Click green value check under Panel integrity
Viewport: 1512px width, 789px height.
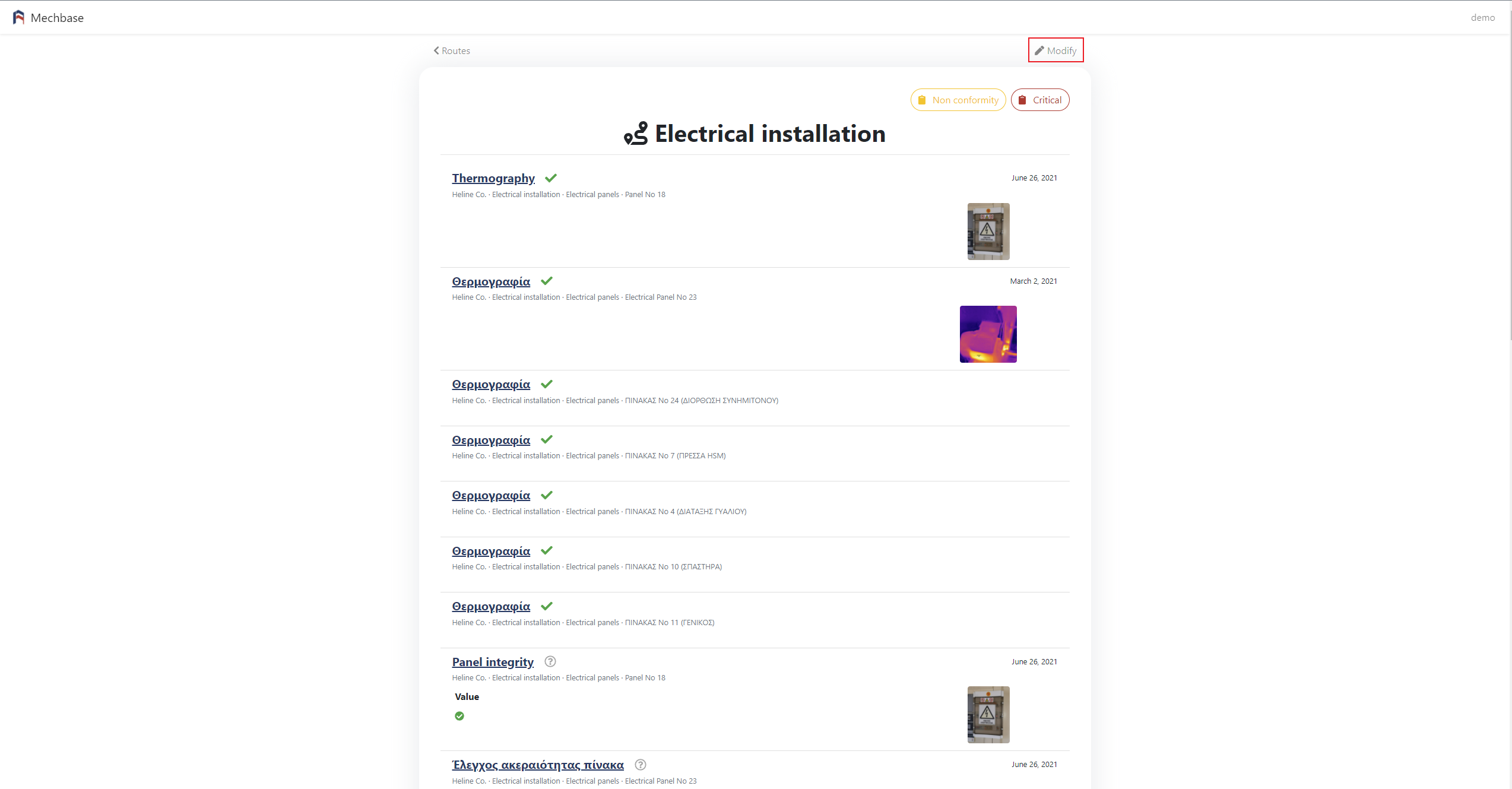(459, 716)
